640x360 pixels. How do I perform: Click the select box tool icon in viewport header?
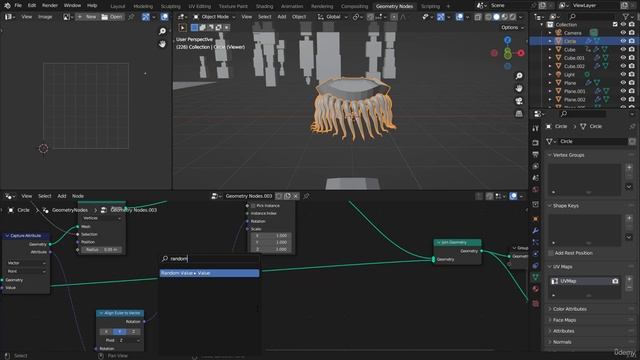(194, 27)
